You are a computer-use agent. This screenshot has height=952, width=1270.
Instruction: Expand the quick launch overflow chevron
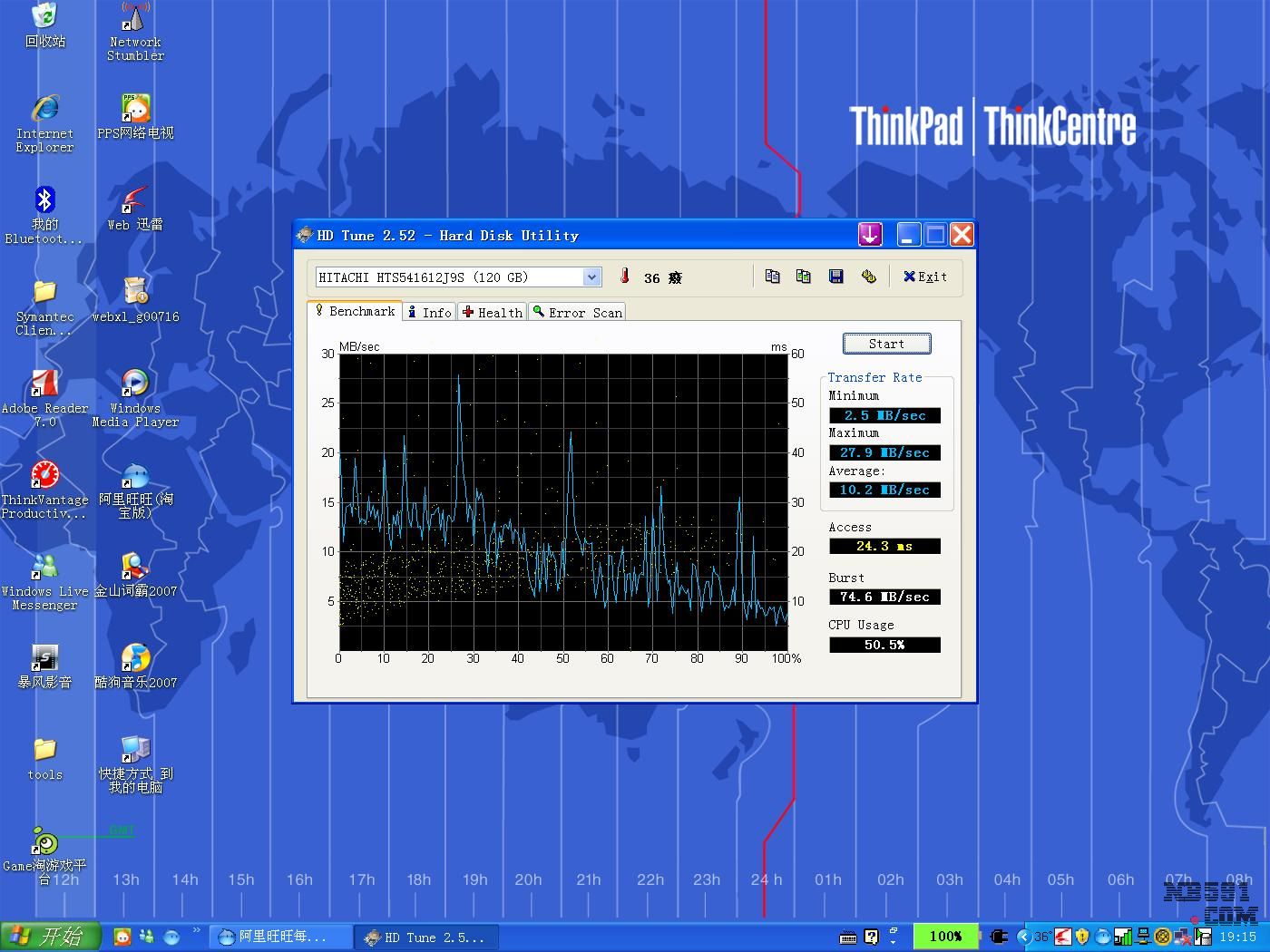coord(197,930)
